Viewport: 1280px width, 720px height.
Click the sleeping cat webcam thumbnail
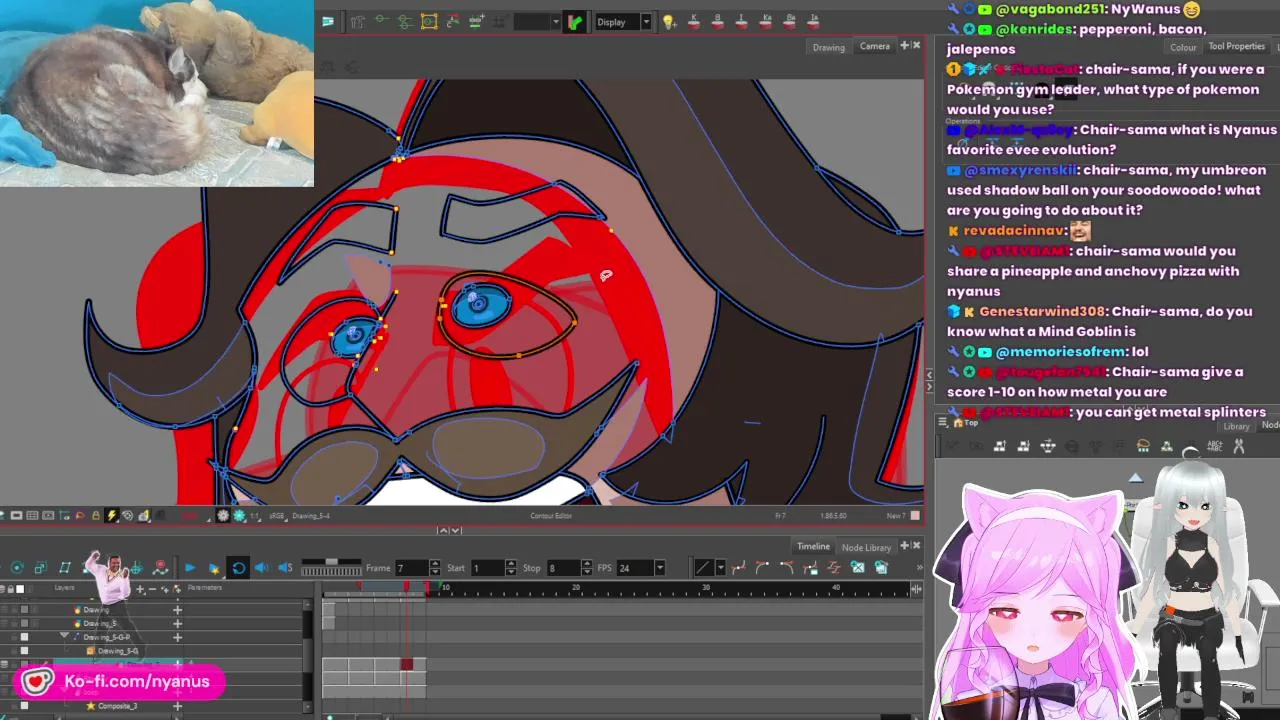coord(157,93)
